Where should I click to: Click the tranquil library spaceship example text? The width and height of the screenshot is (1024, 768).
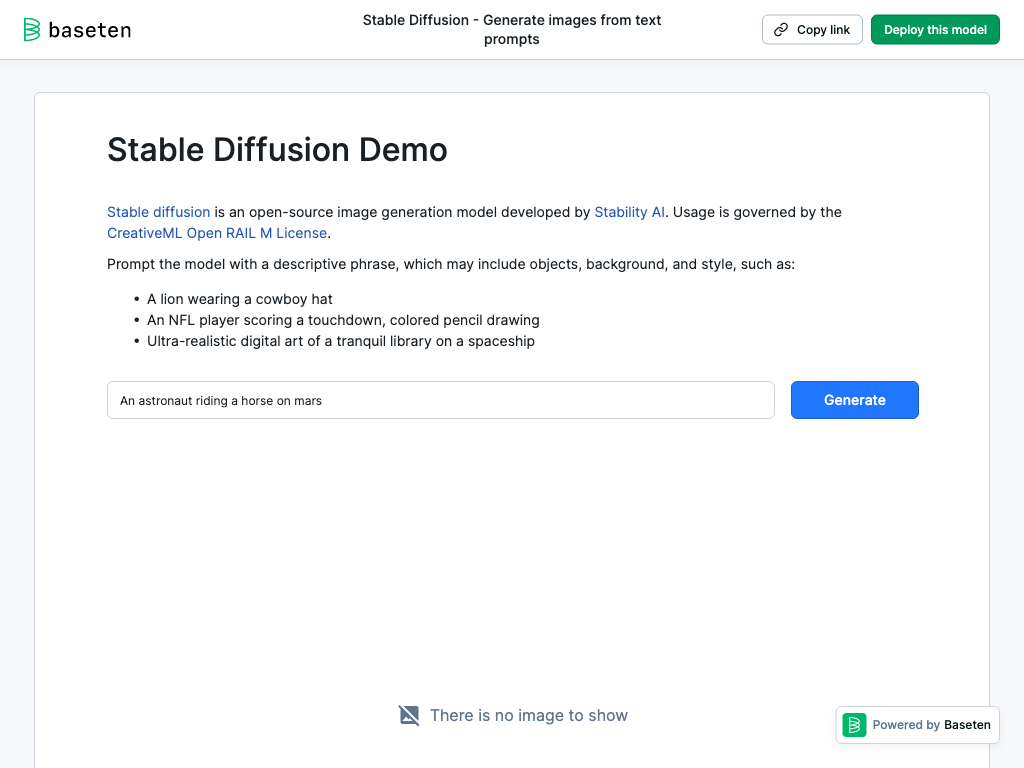(341, 341)
